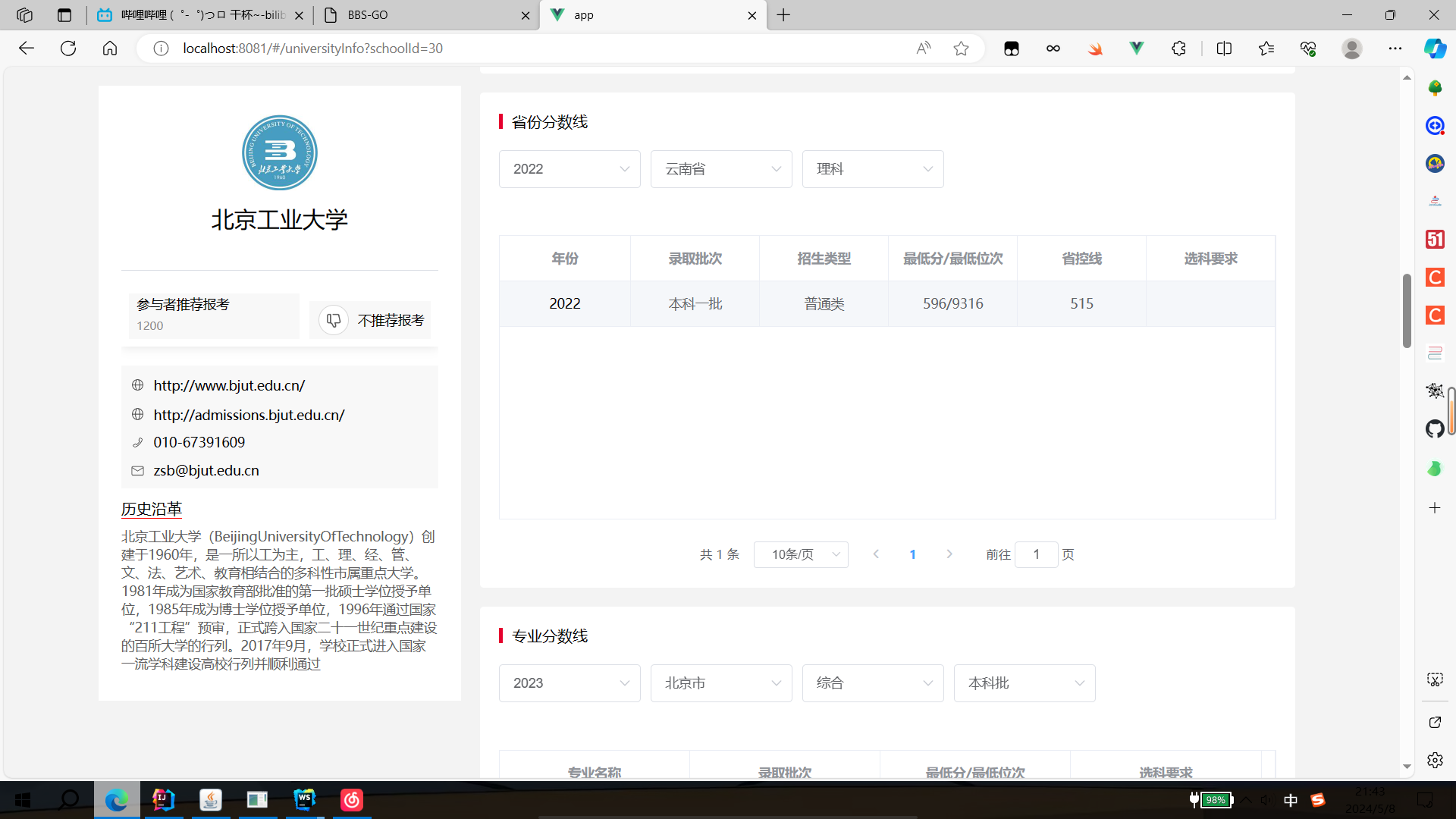This screenshot has width=1456, height=819.
Task: Open the Vue devtools extension icon
Action: [1136, 49]
